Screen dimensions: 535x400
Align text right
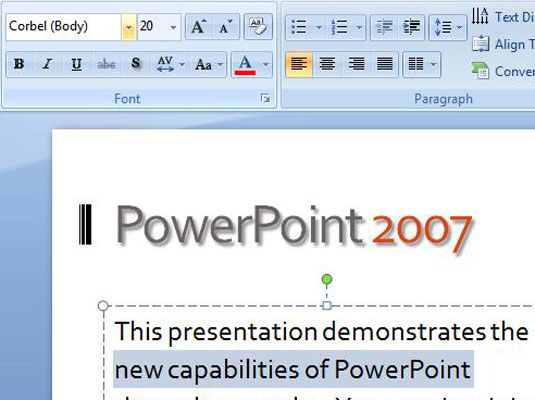[356, 65]
